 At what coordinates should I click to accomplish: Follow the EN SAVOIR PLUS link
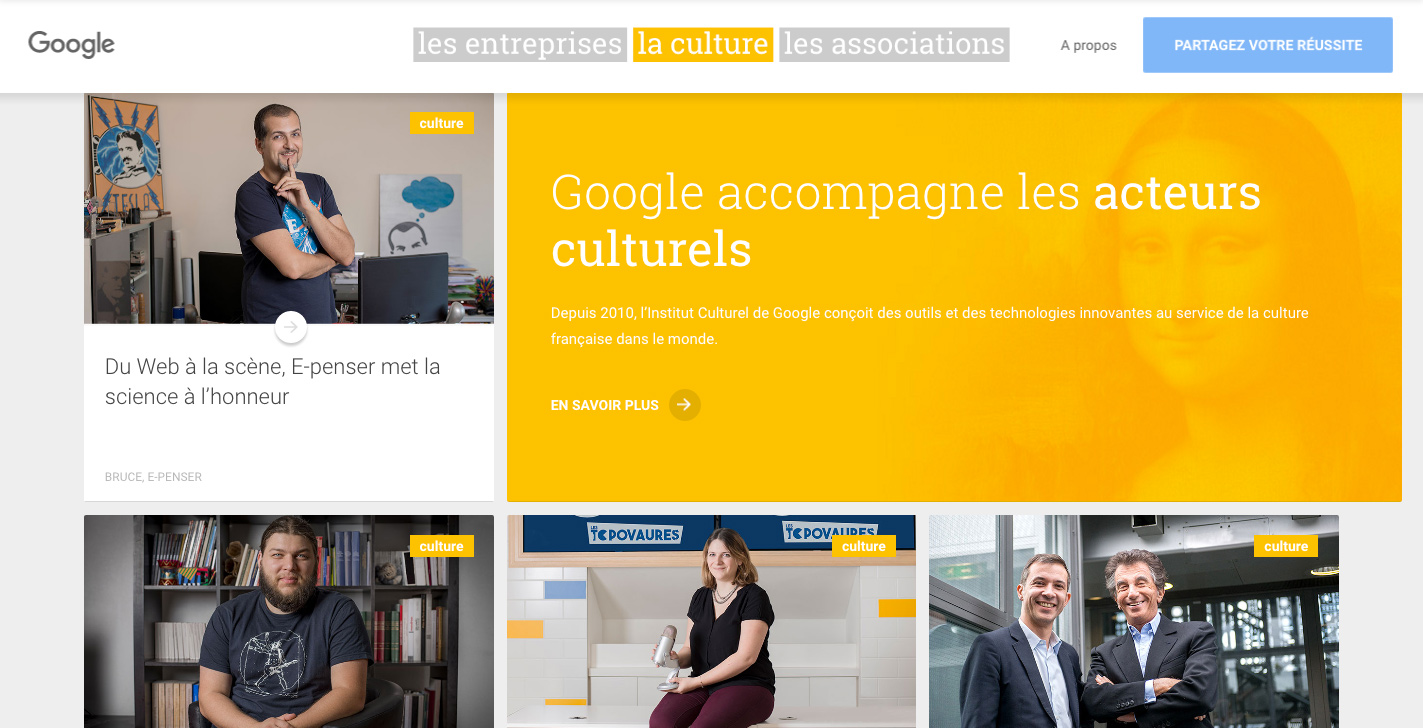point(605,405)
